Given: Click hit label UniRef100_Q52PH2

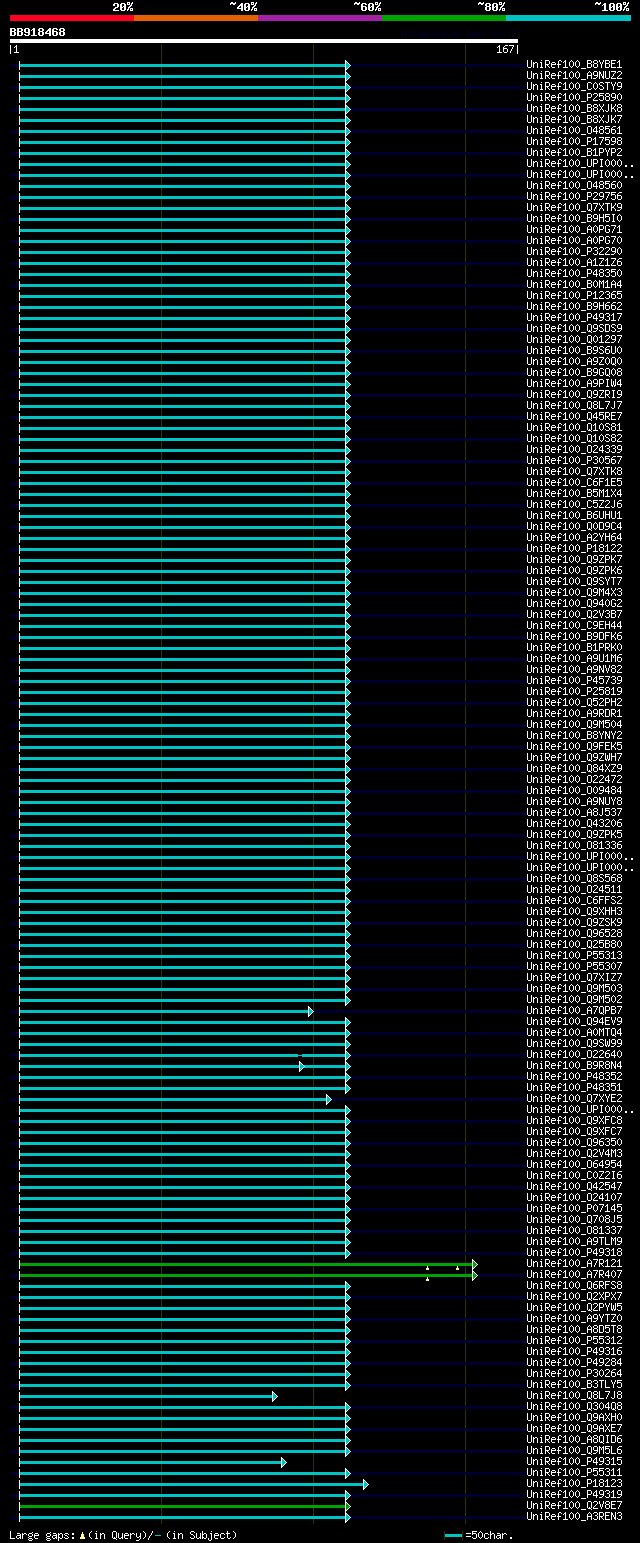Looking at the screenshot, I should (x=574, y=703).
